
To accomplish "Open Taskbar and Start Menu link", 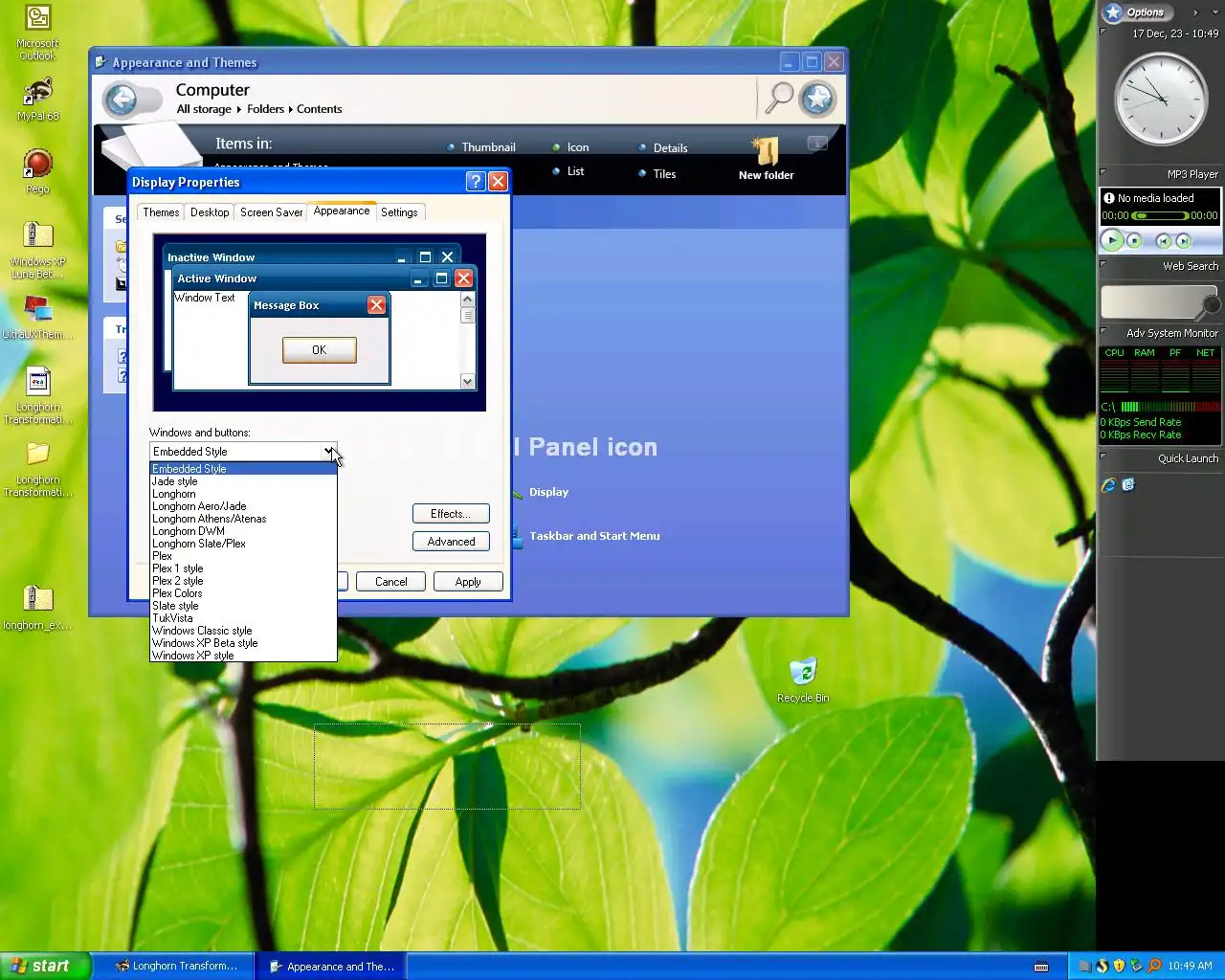I will (594, 536).
